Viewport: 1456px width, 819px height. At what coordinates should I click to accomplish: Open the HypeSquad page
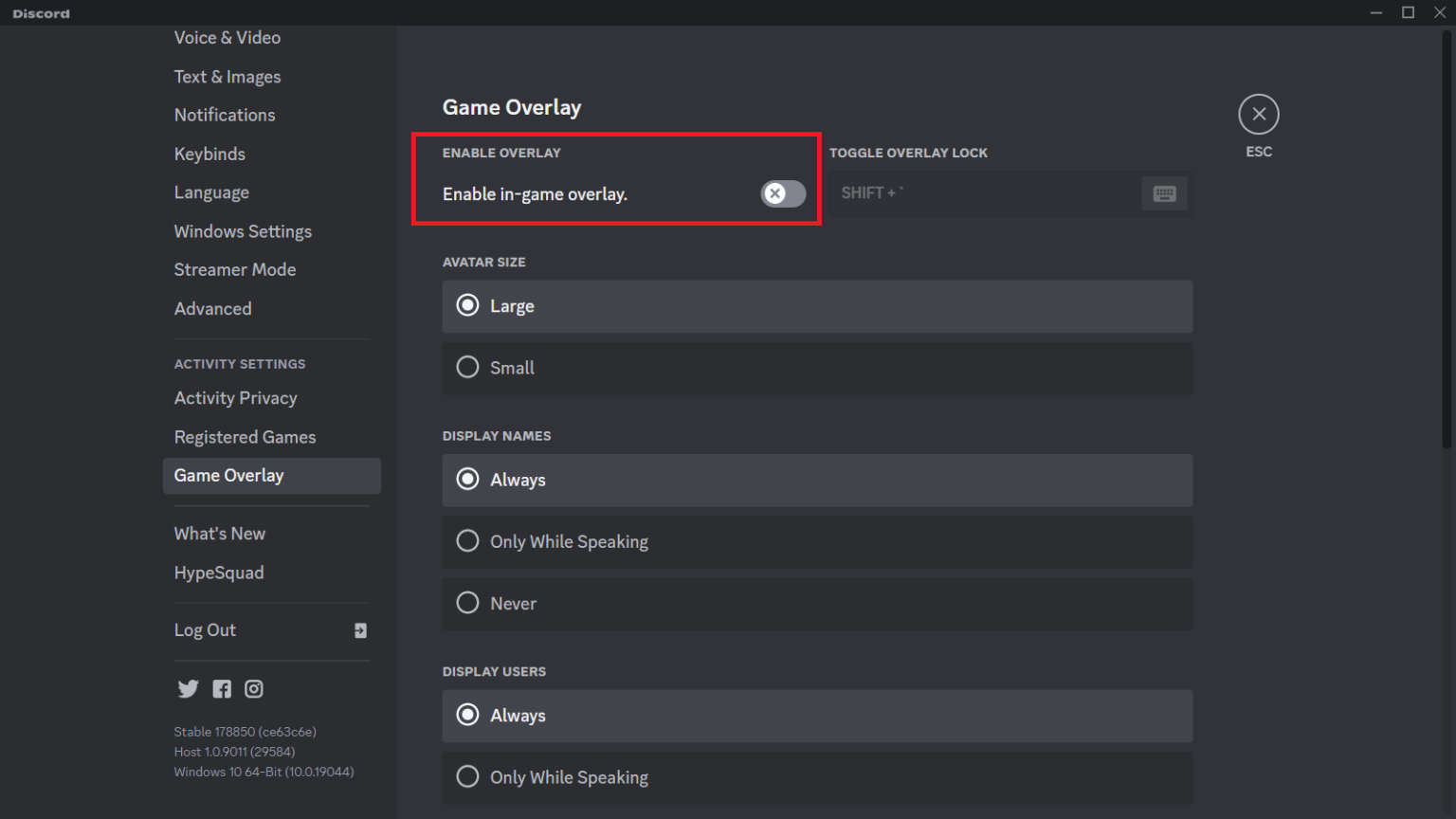(x=219, y=573)
